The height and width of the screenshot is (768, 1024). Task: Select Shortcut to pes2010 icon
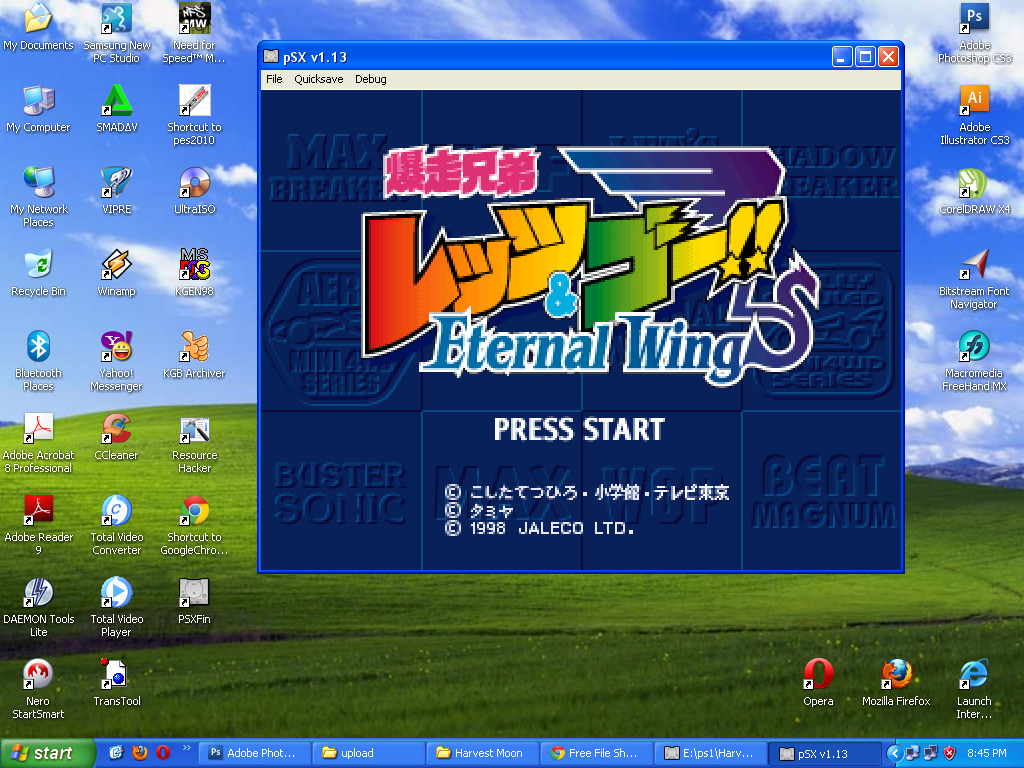pyautogui.click(x=194, y=115)
